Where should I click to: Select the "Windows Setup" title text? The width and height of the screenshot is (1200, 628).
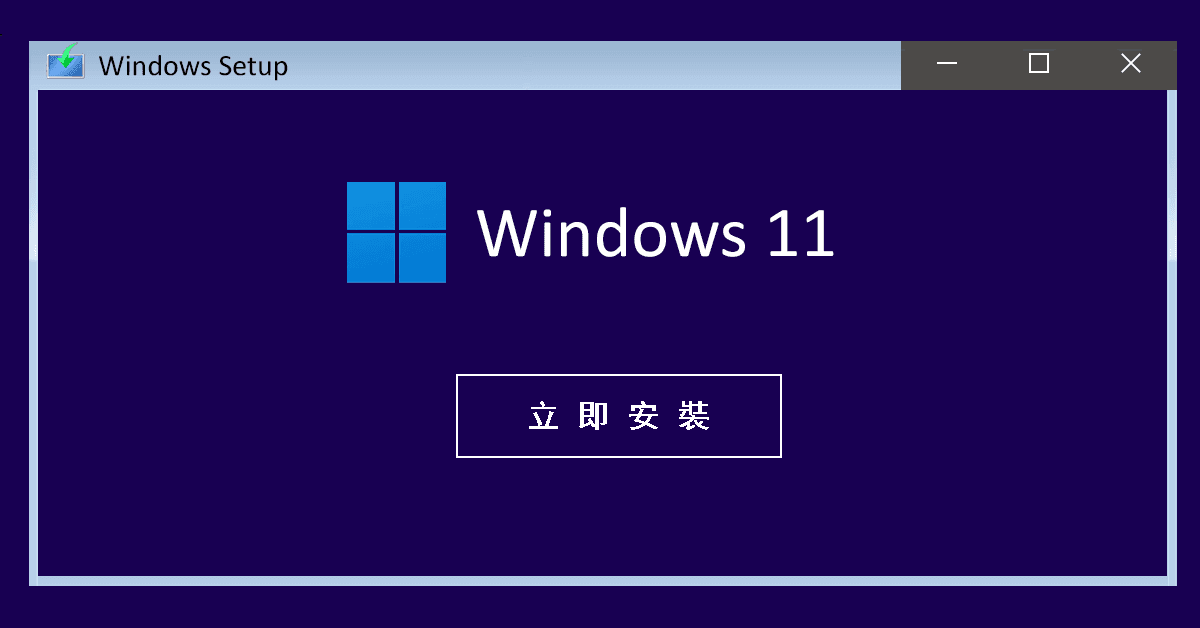click(x=193, y=66)
